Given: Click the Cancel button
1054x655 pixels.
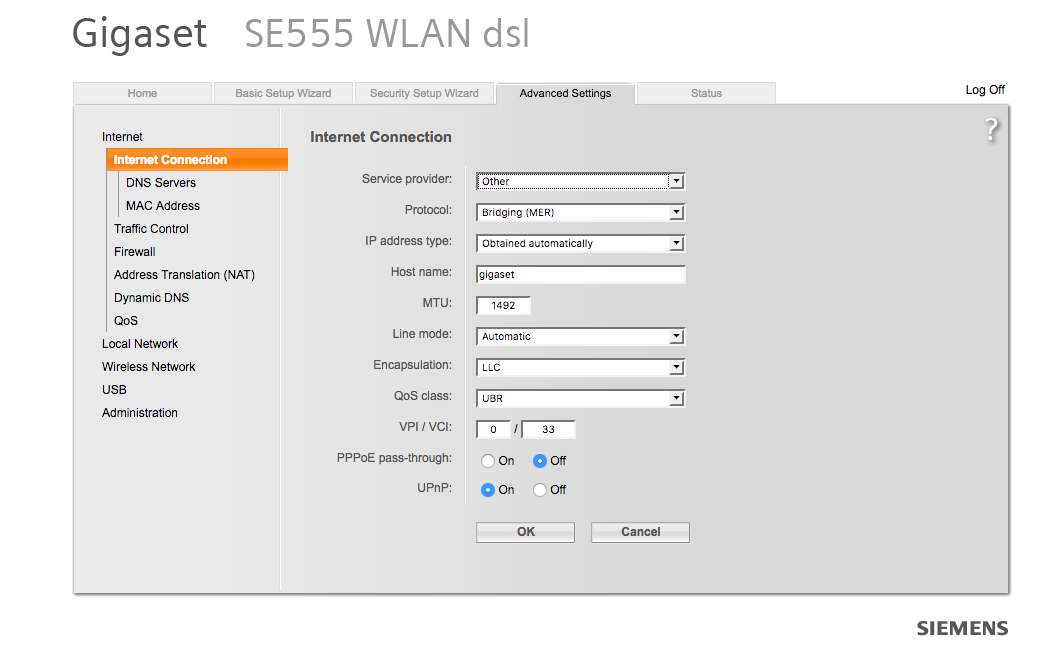Looking at the screenshot, I should 640,532.
